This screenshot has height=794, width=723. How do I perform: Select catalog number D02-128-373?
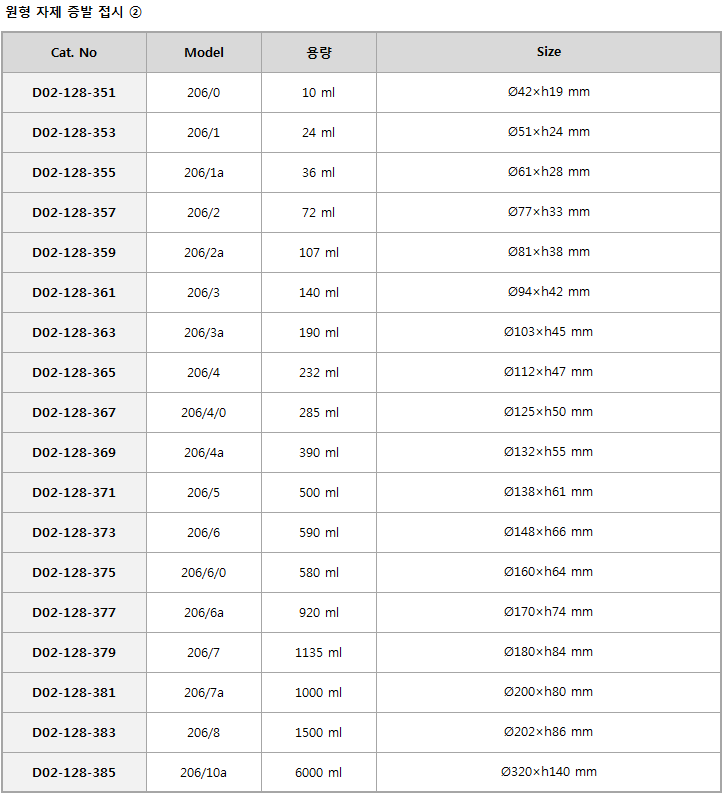pos(74,533)
